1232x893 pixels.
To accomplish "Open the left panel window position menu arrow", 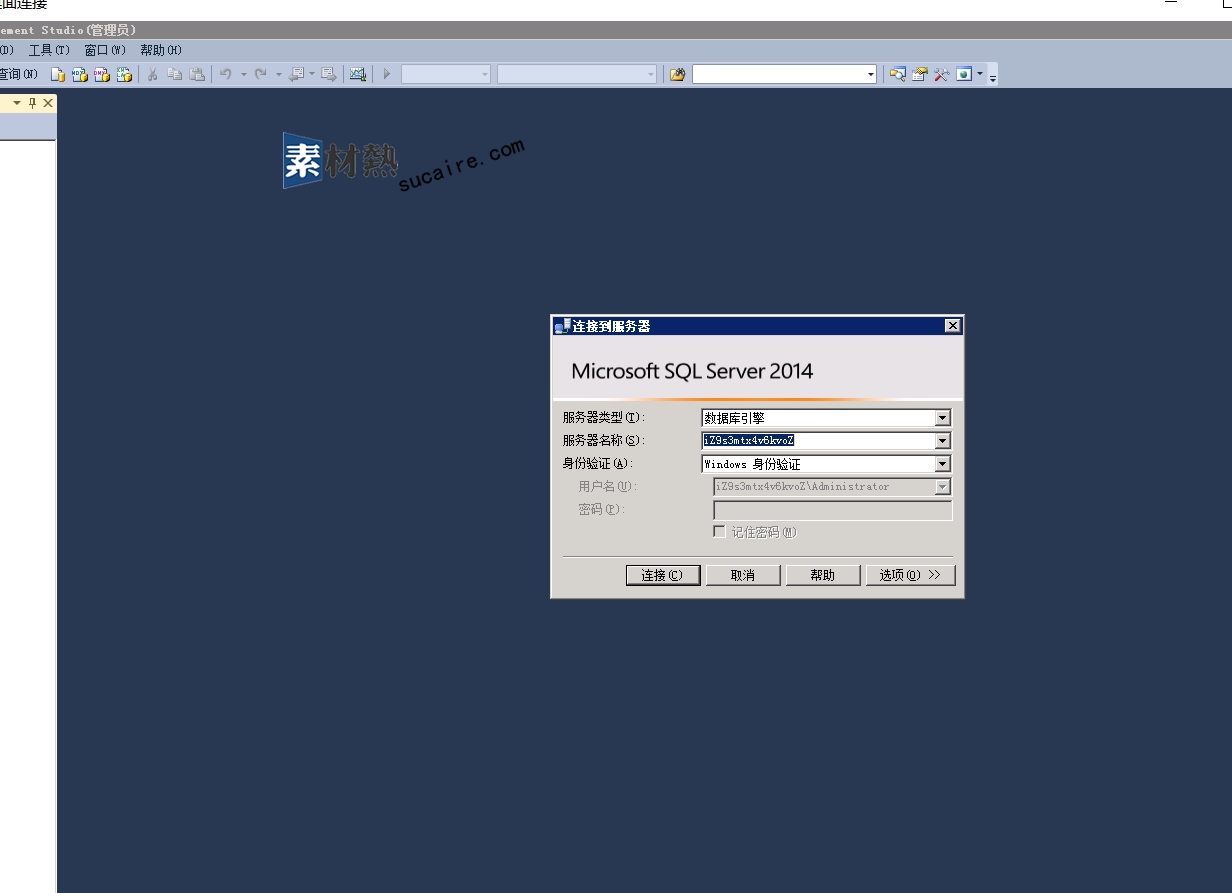I will [17, 103].
